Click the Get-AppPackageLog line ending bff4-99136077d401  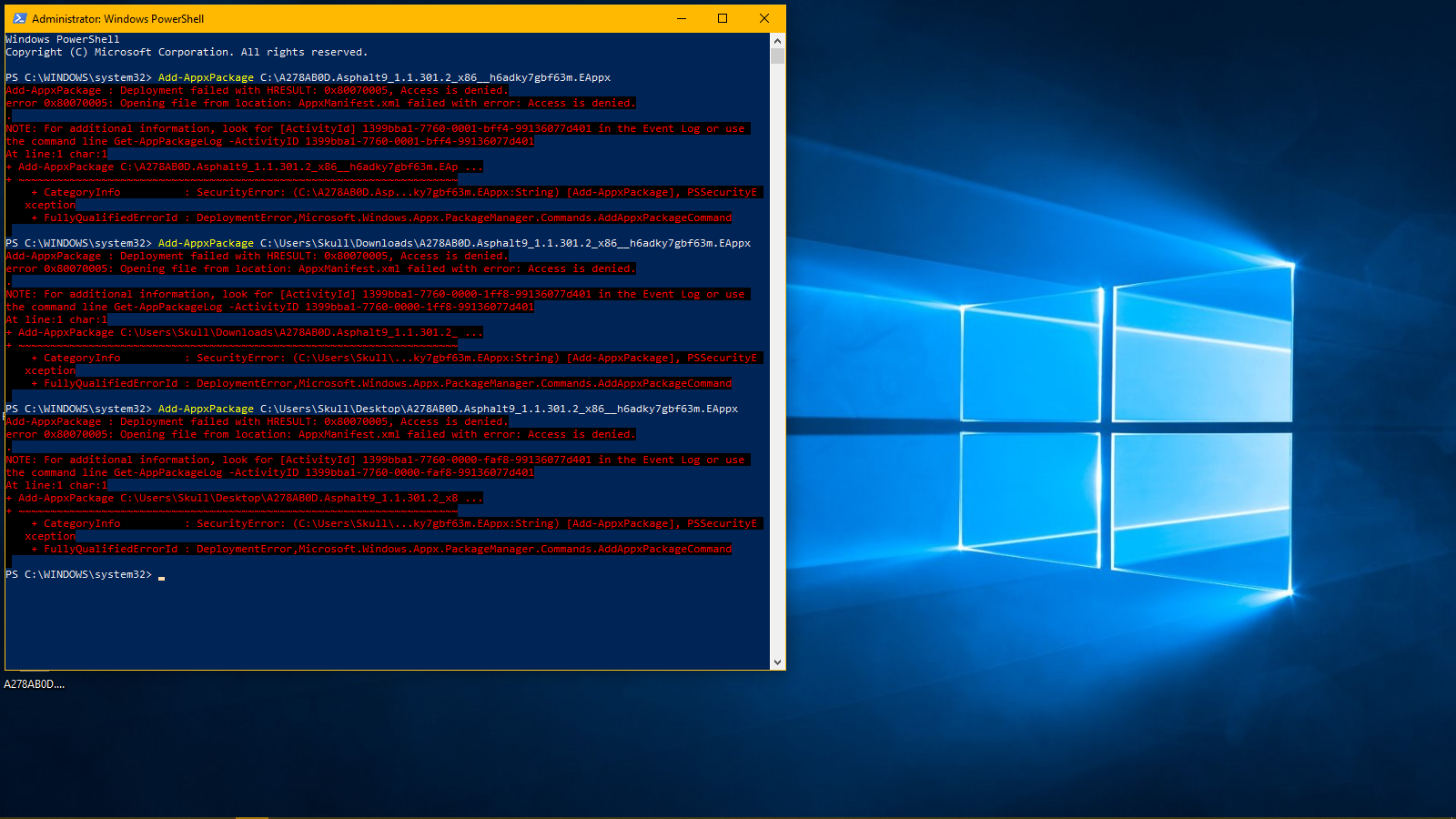coord(270,141)
